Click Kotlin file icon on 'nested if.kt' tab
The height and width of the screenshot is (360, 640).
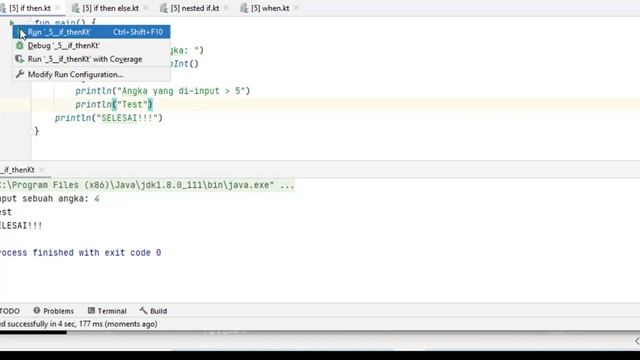(x=164, y=8)
